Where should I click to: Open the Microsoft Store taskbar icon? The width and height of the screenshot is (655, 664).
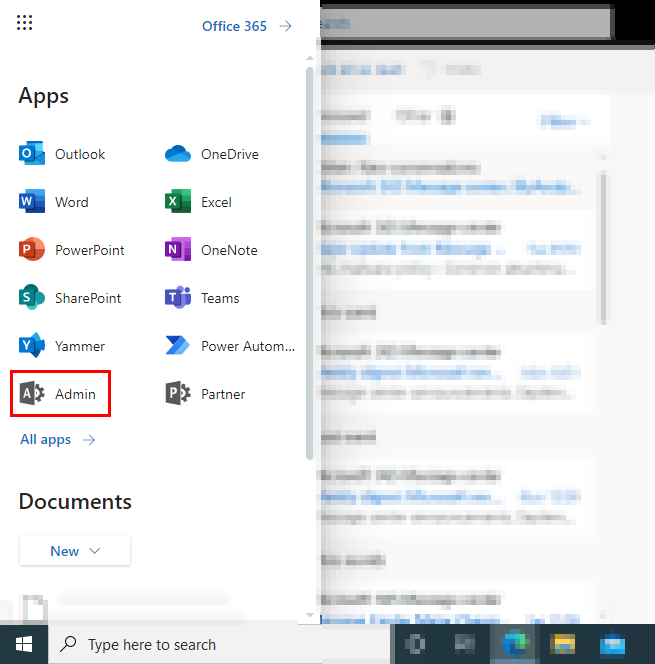click(612, 645)
